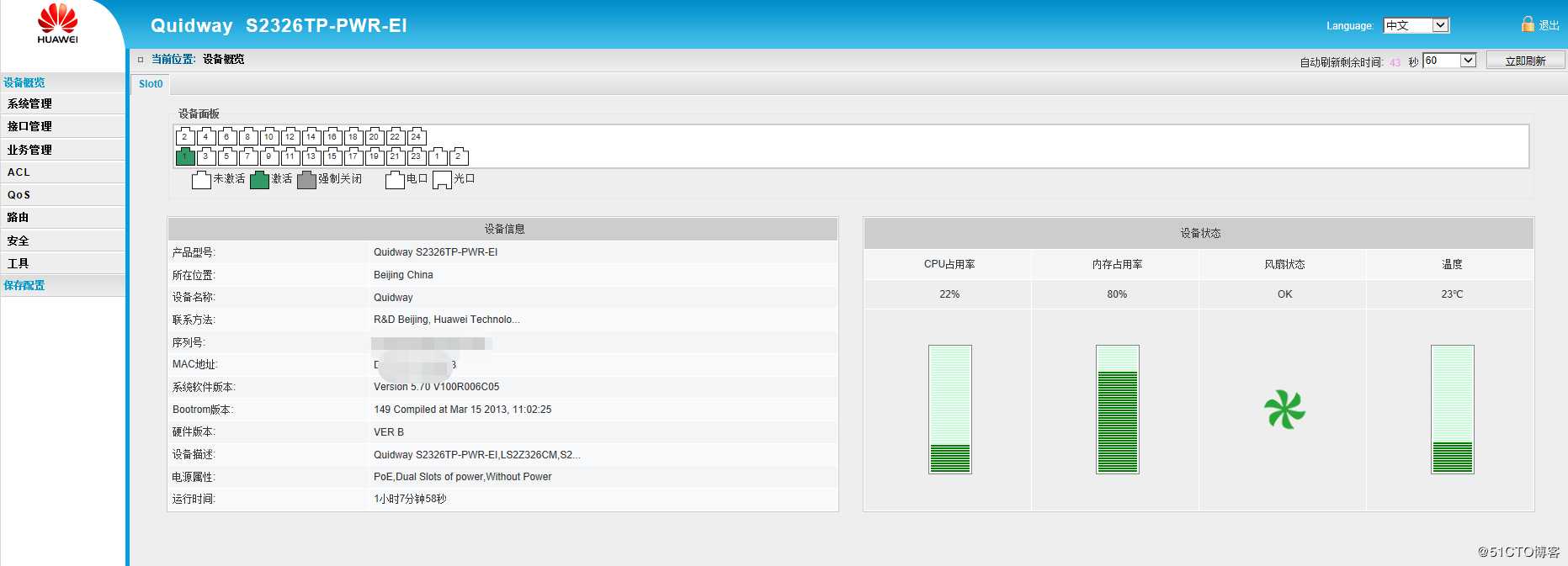Open the 工具 menu
The height and width of the screenshot is (566, 1568).
click(62, 263)
